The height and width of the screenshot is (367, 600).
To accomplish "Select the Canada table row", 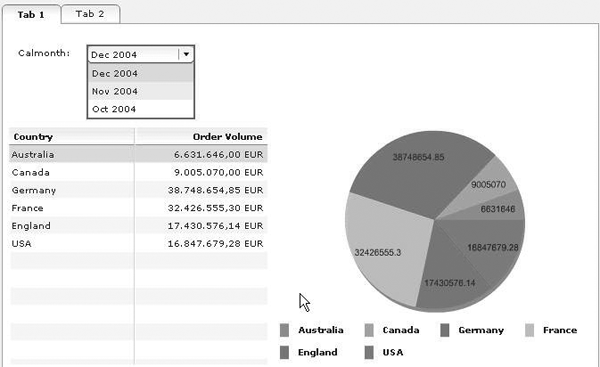I will coord(138,172).
